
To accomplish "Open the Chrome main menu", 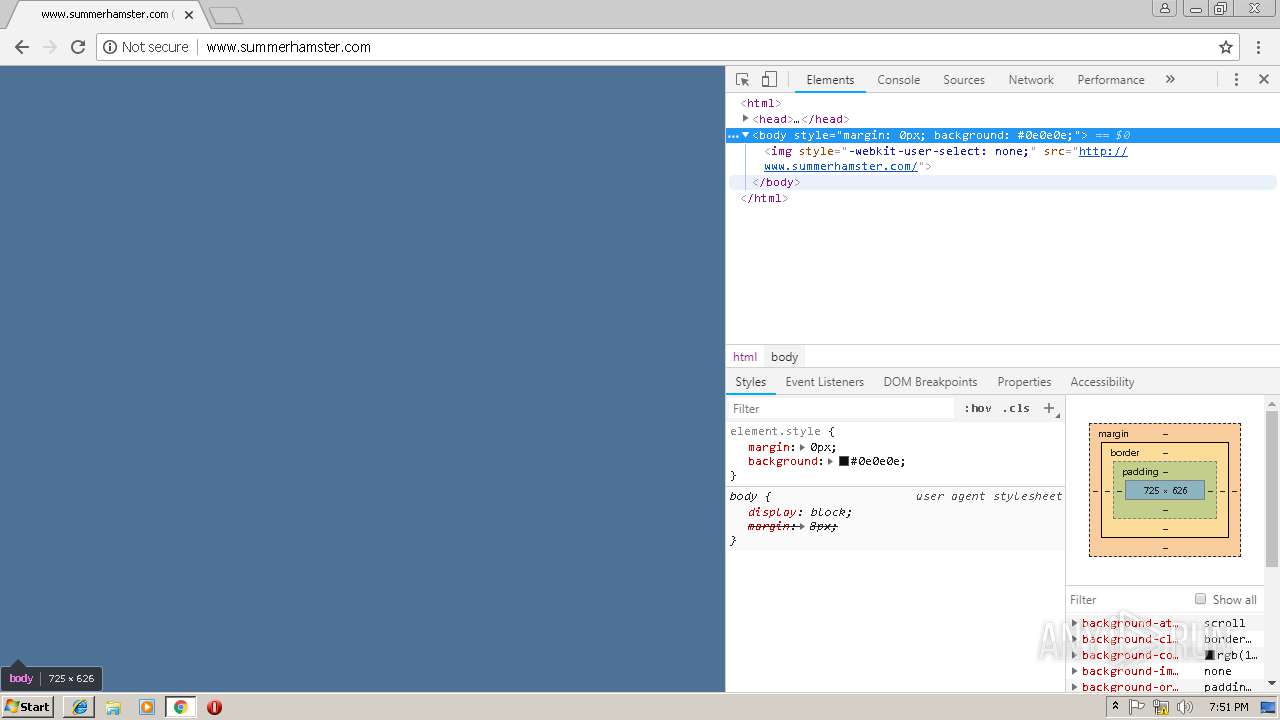I will coord(1258,47).
